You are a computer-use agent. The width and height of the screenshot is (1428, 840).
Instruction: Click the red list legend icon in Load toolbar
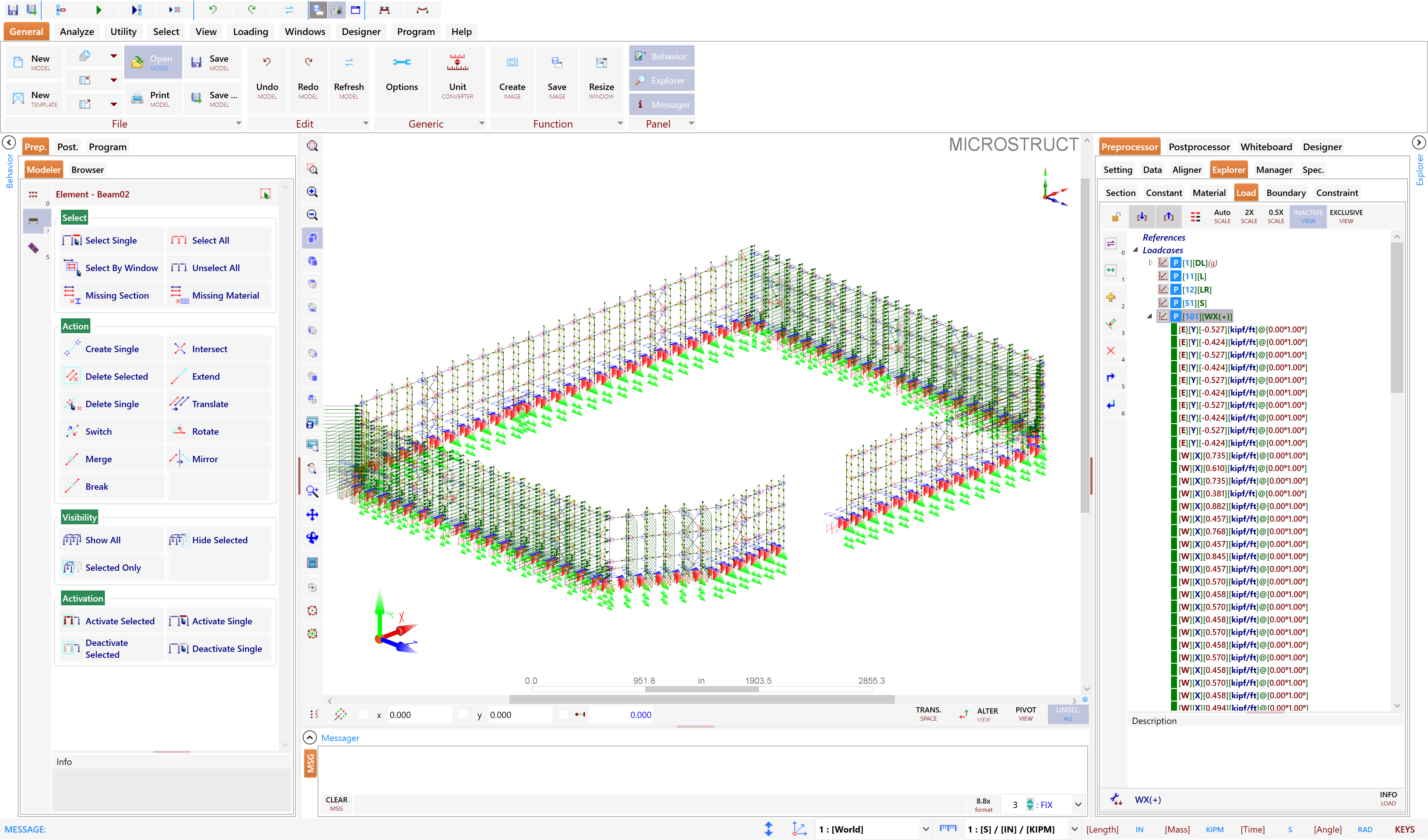pyautogui.click(x=1196, y=216)
